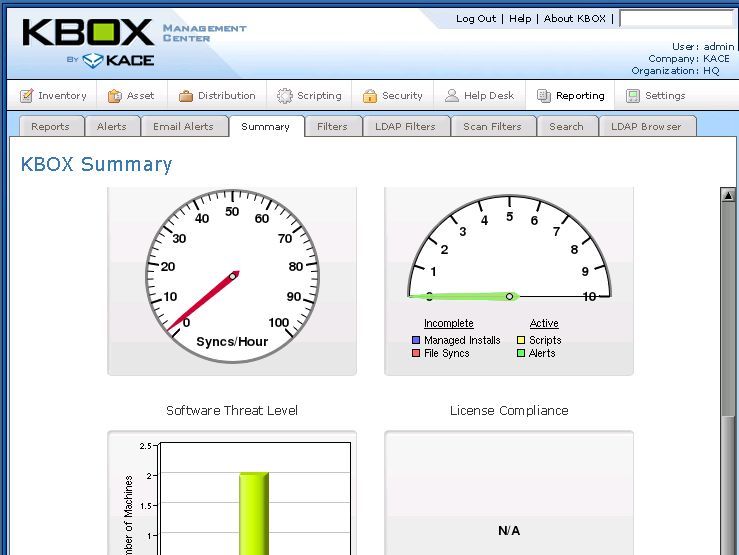Switch to the Reports tab

click(x=51, y=126)
